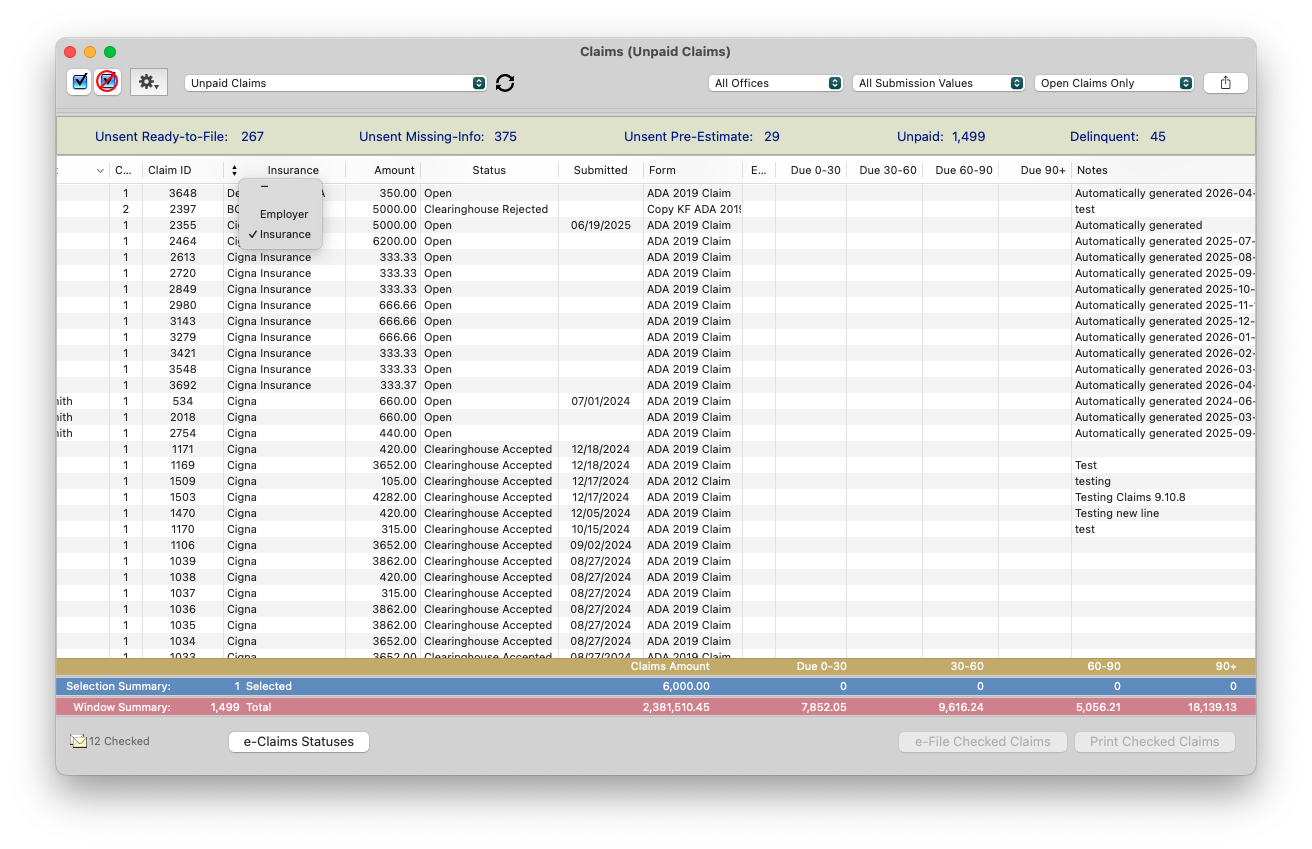This screenshot has width=1312, height=849.
Task: Click the 333.37 amount cell
Action: pyautogui.click(x=398, y=385)
